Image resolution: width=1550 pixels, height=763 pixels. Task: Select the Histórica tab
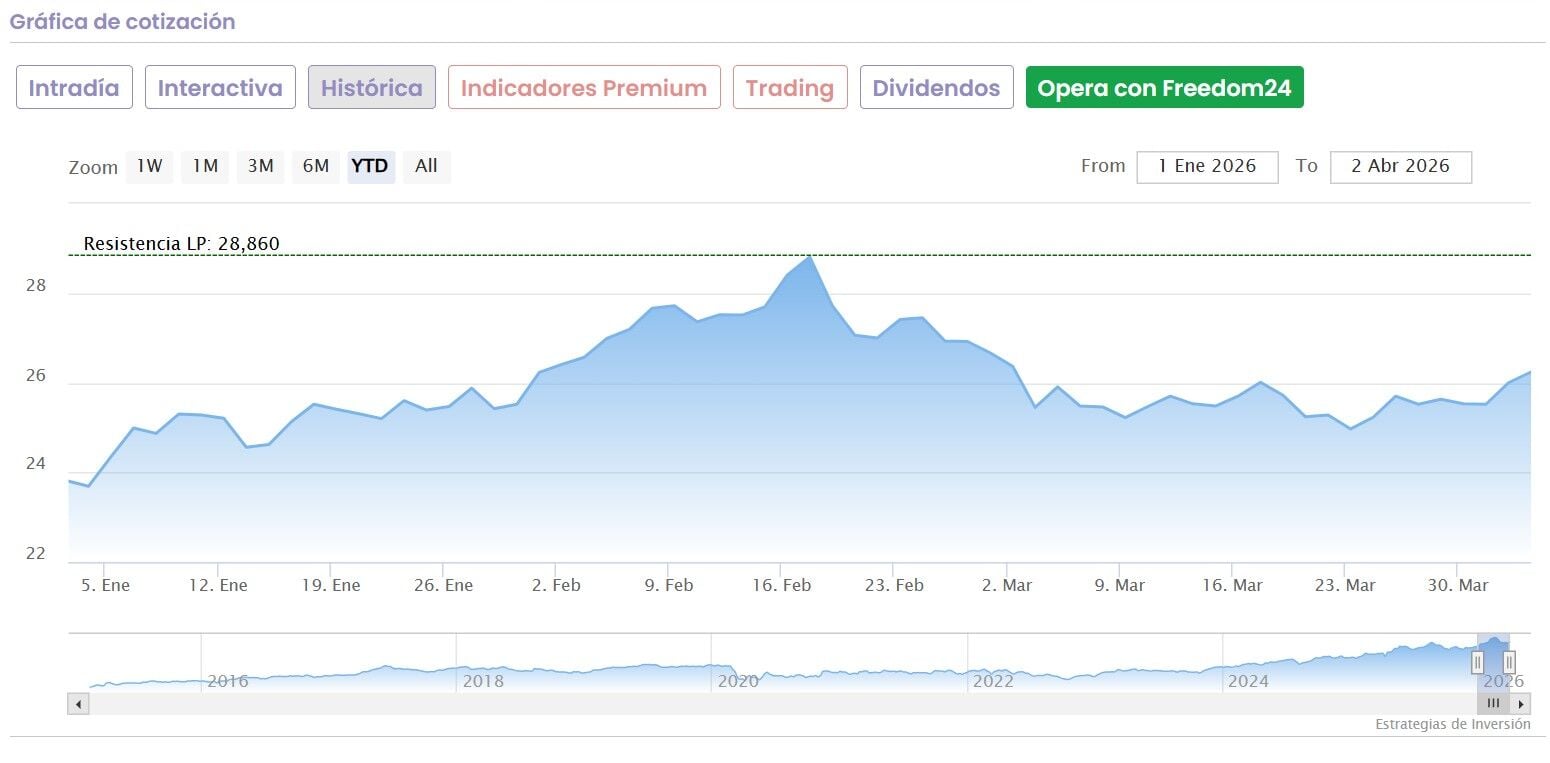(372, 88)
